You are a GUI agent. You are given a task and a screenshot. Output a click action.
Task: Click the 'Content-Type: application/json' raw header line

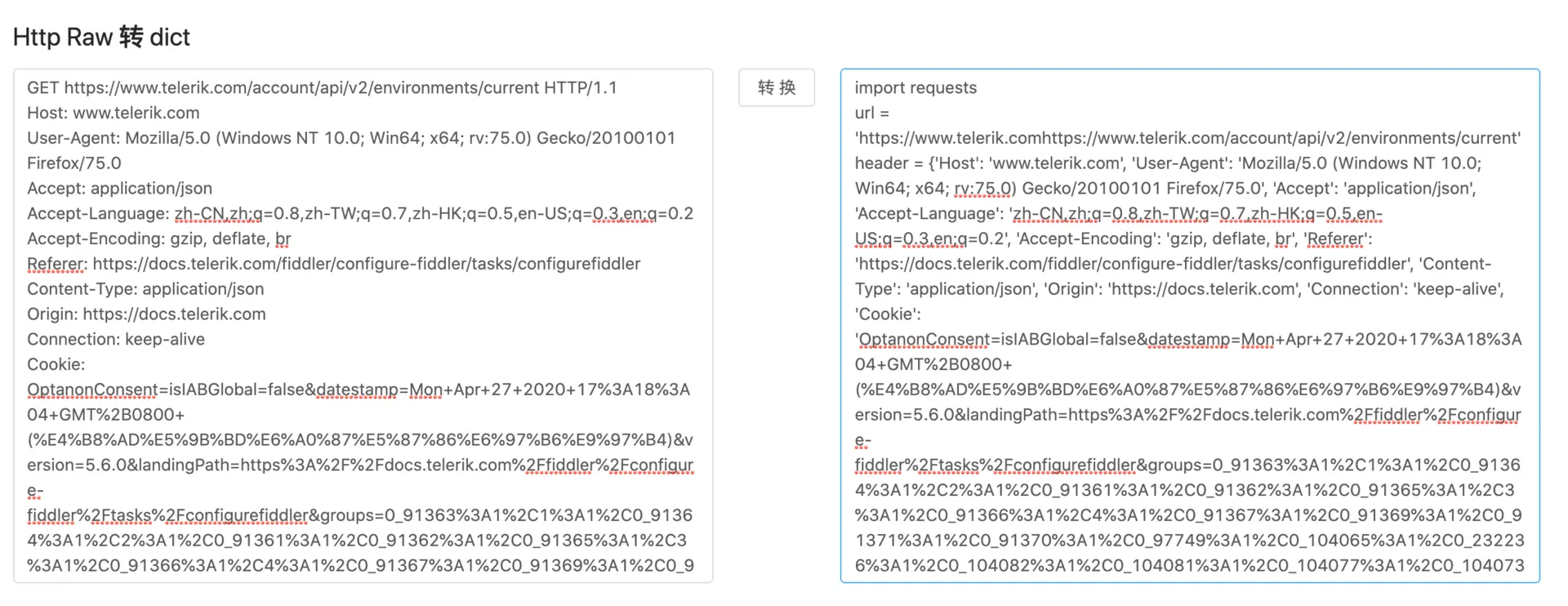click(x=145, y=288)
